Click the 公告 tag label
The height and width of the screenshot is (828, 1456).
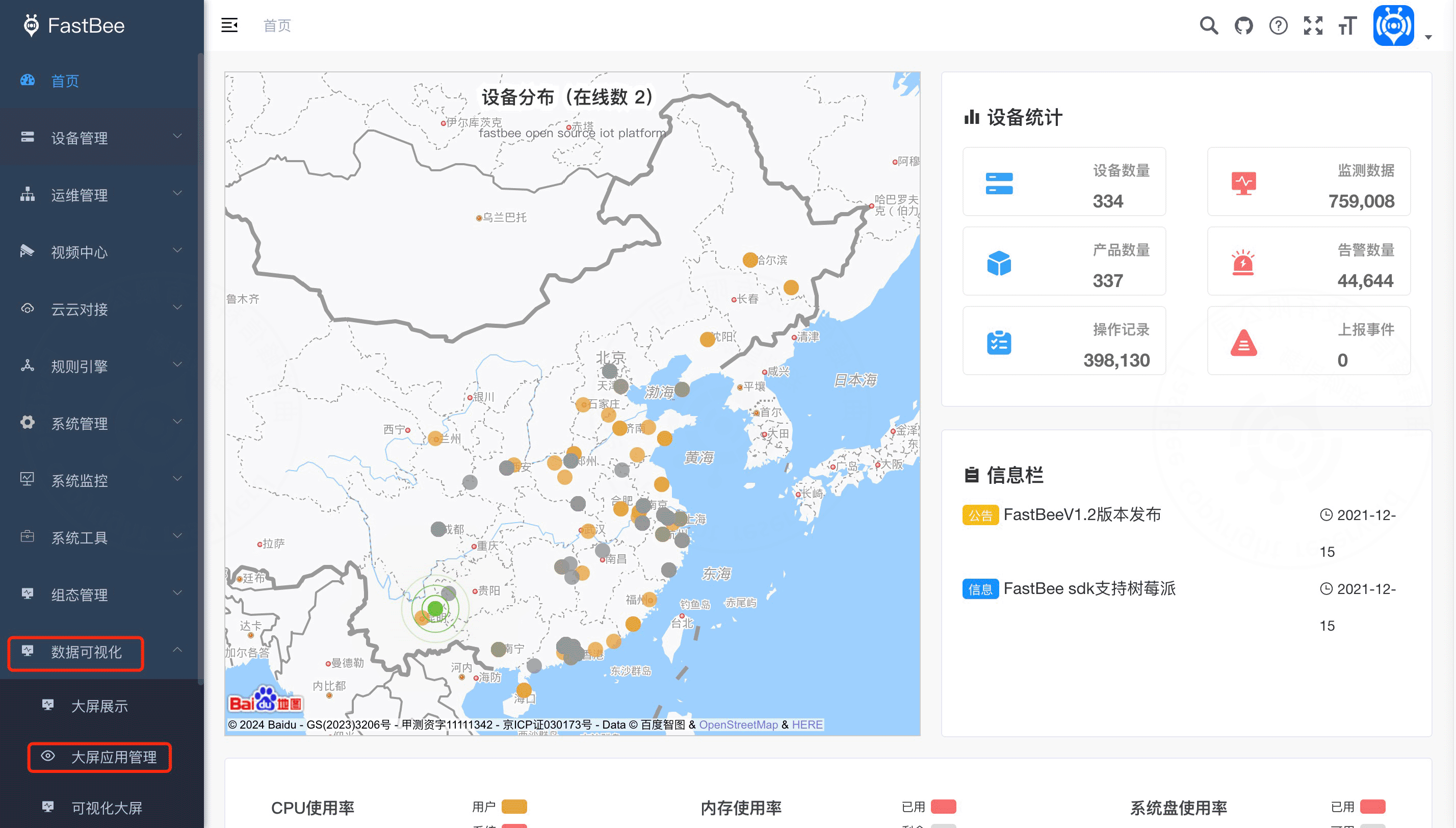coord(980,514)
